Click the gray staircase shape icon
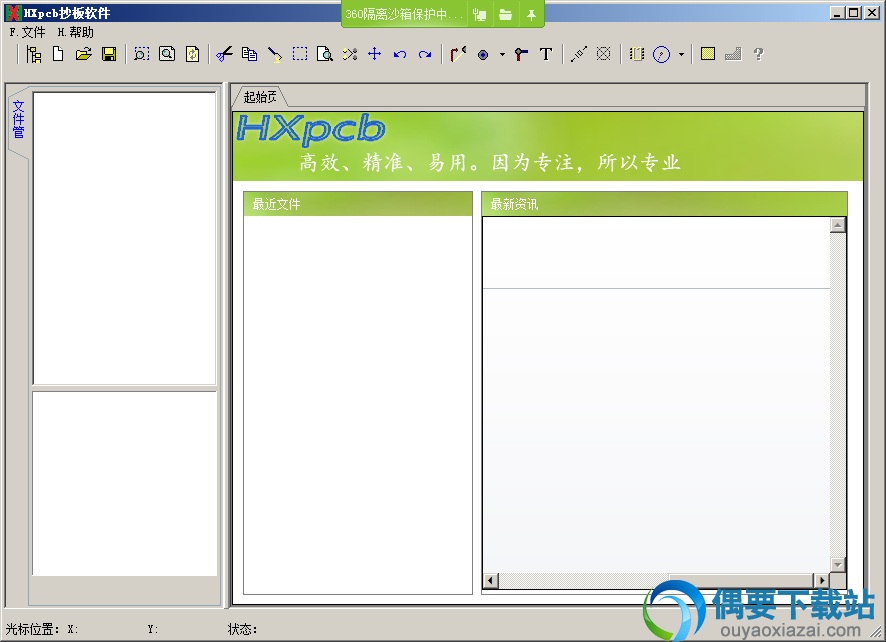 coord(733,54)
